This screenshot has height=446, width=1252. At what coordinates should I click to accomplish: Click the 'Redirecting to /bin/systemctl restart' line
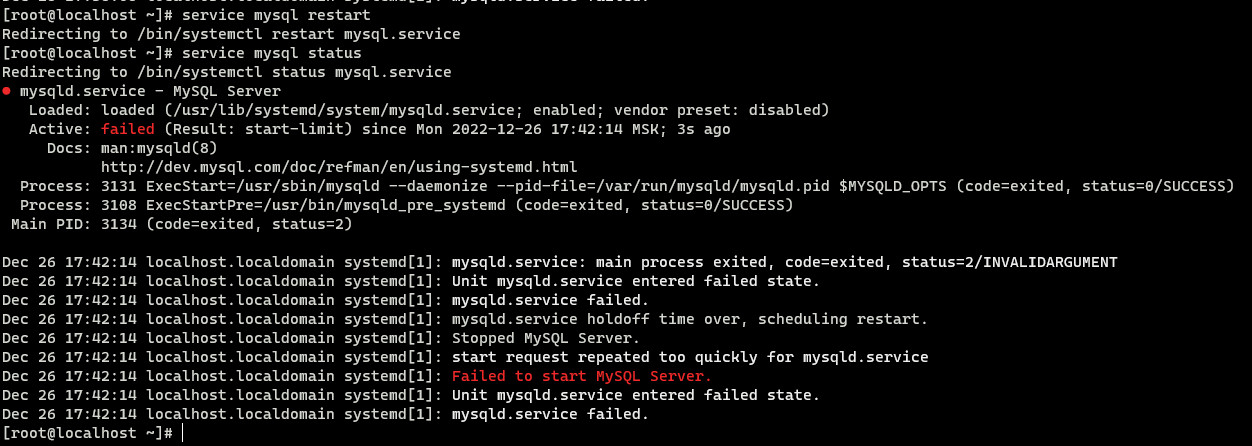click(231, 34)
